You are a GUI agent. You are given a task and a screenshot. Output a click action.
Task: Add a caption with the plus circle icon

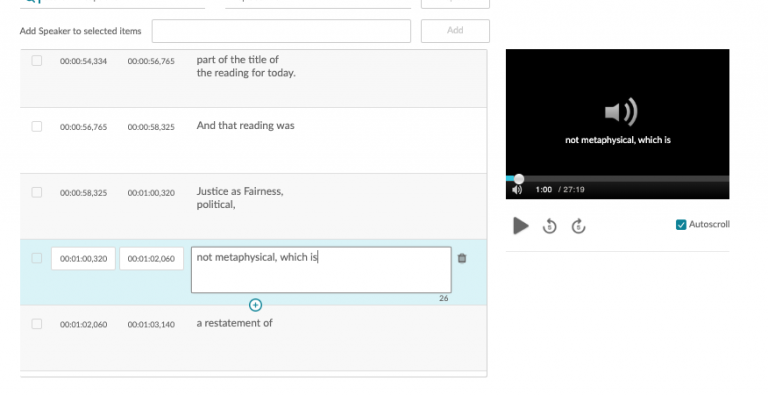coord(255,305)
